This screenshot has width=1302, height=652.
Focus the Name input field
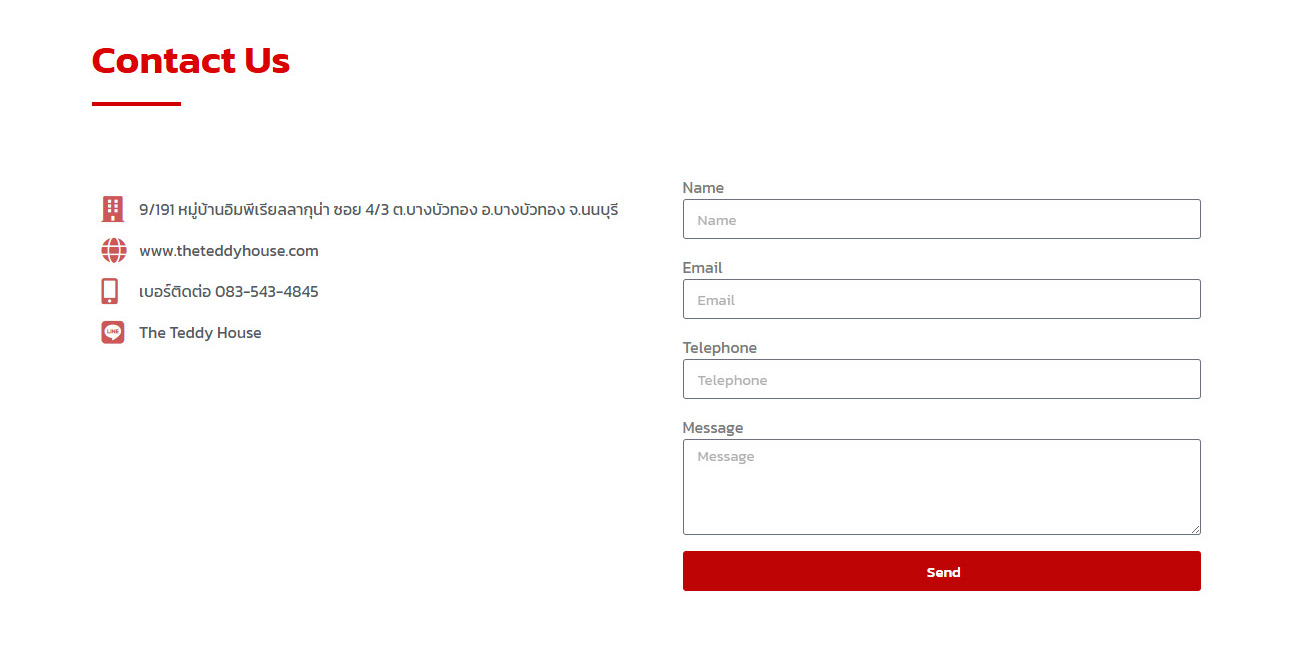click(941, 219)
